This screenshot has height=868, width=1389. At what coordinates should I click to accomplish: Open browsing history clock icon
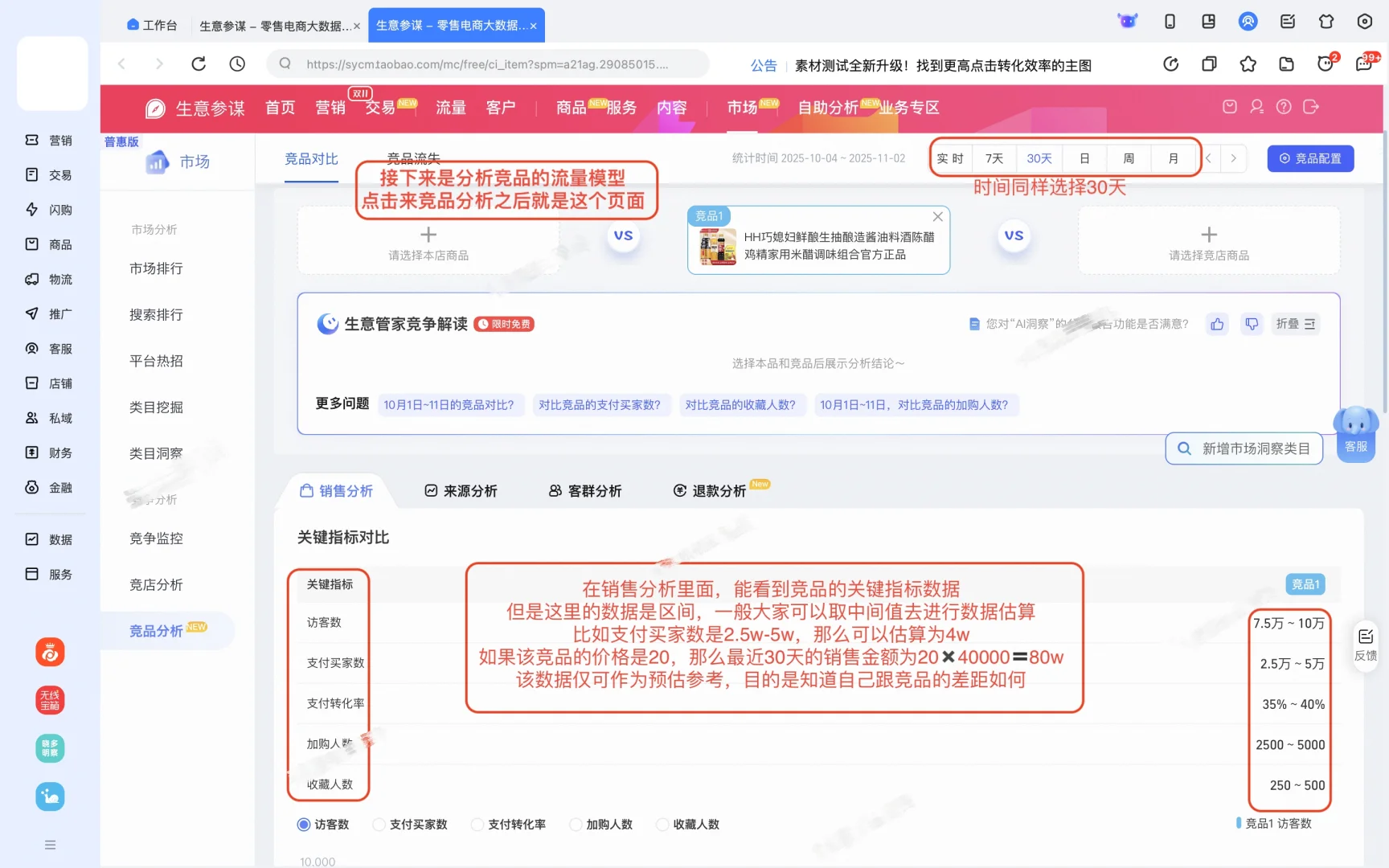coord(237,64)
